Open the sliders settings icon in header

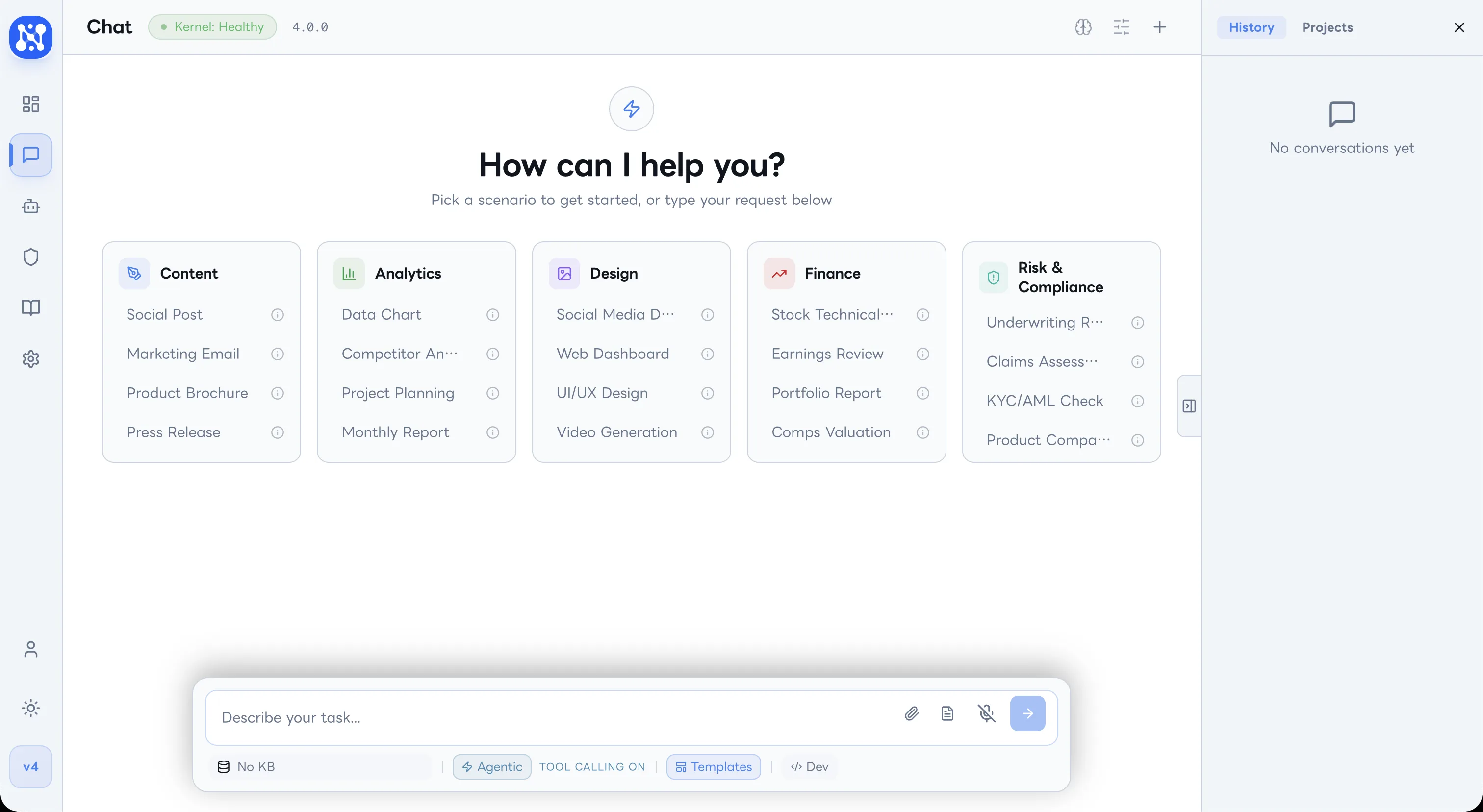[1121, 27]
